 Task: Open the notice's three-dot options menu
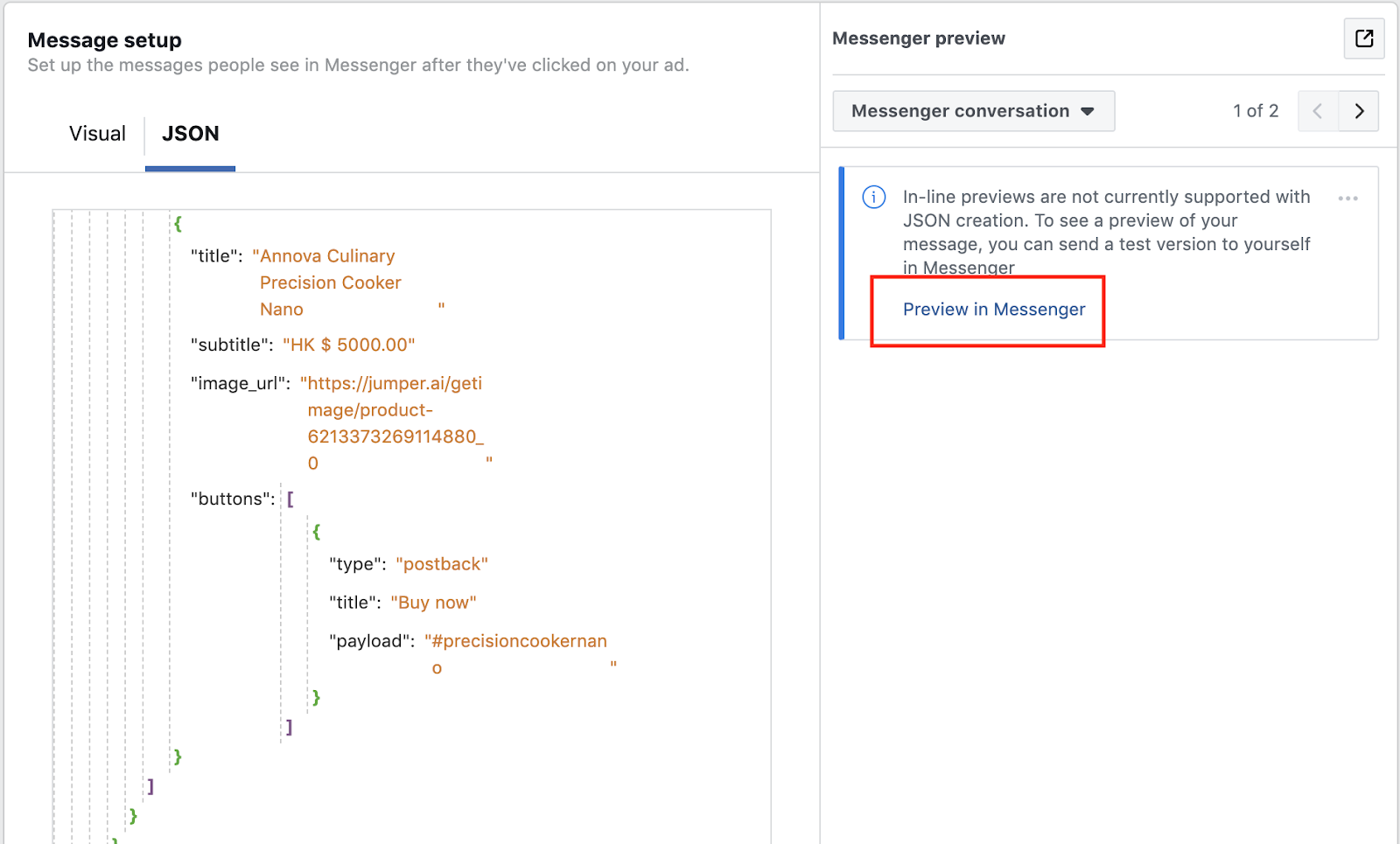(1347, 199)
